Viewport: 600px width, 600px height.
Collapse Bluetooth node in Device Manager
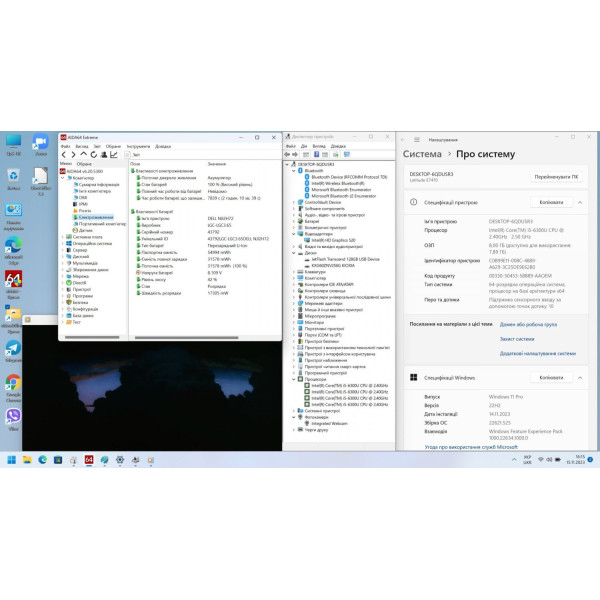(x=294, y=171)
